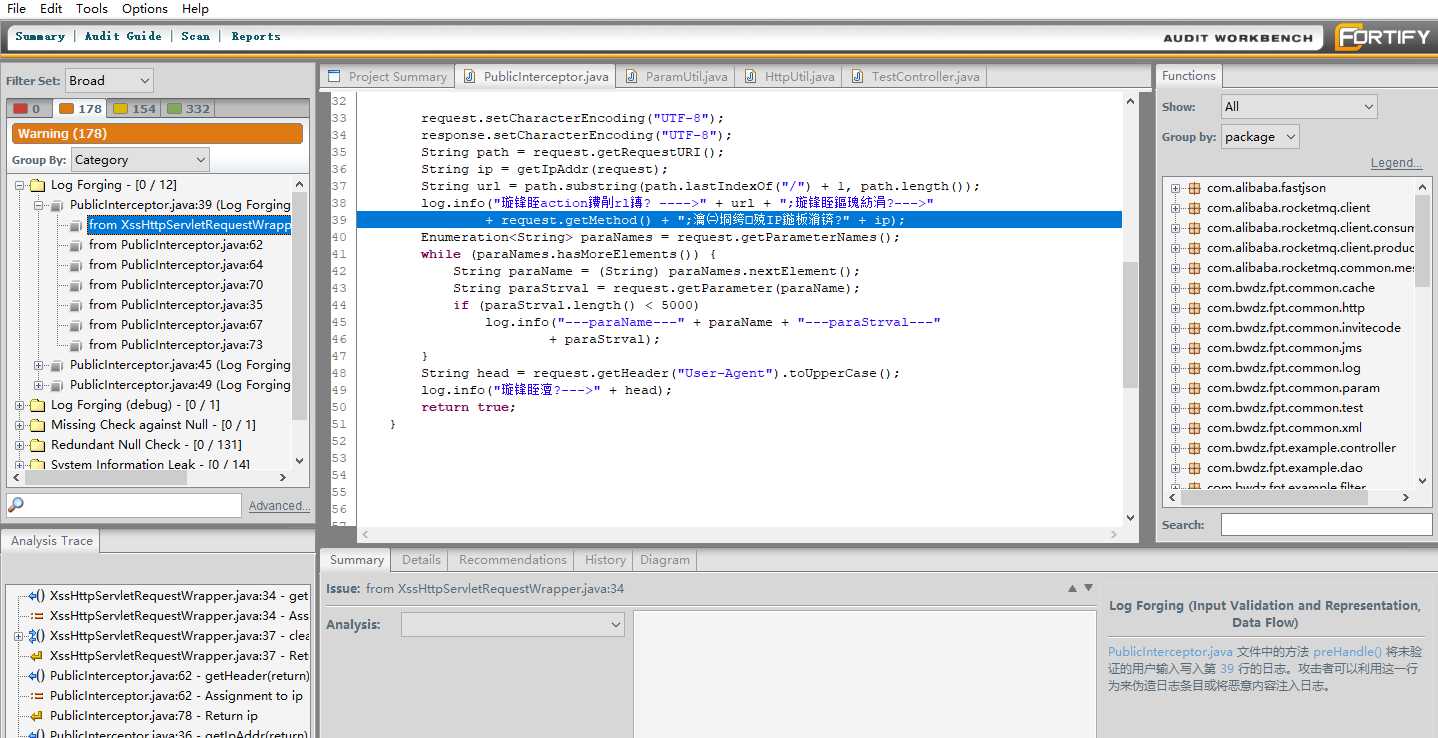Select issue from PublicInterceptor.java:64
The height and width of the screenshot is (738, 1438).
[176, 265]
